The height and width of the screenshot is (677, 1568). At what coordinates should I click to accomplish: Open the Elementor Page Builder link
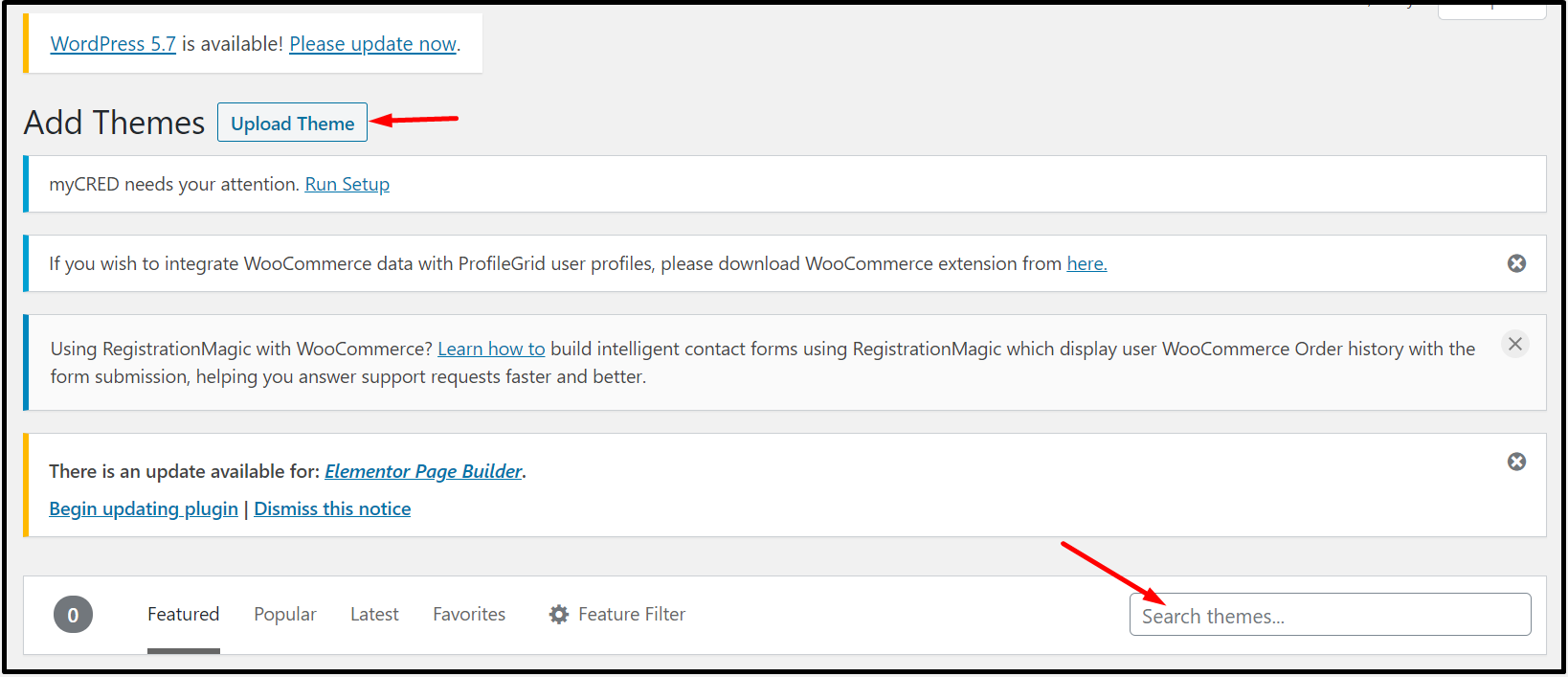click(x=423, y=471)
